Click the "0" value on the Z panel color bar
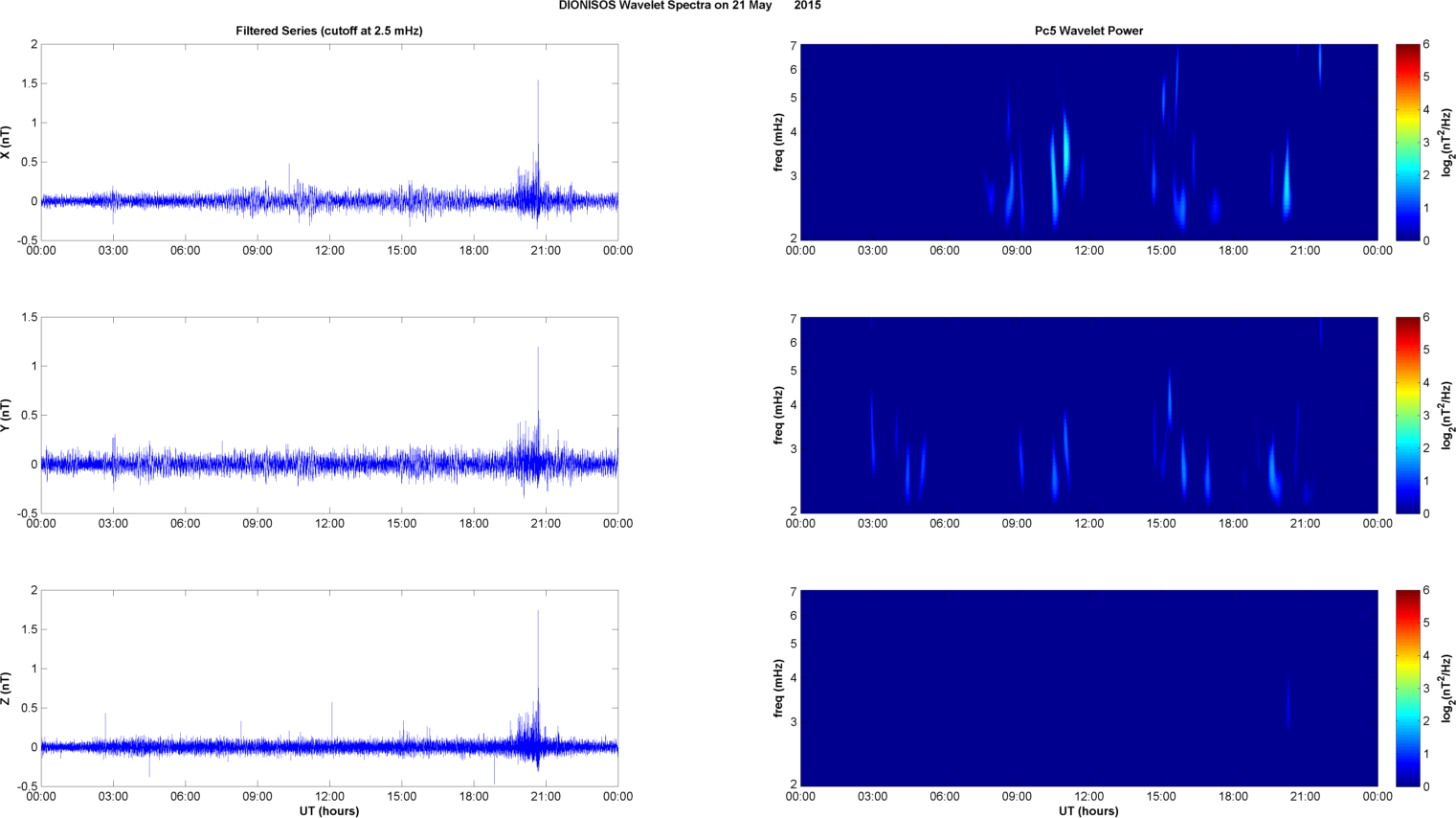1456x818 pixels. pos(1426,786)
